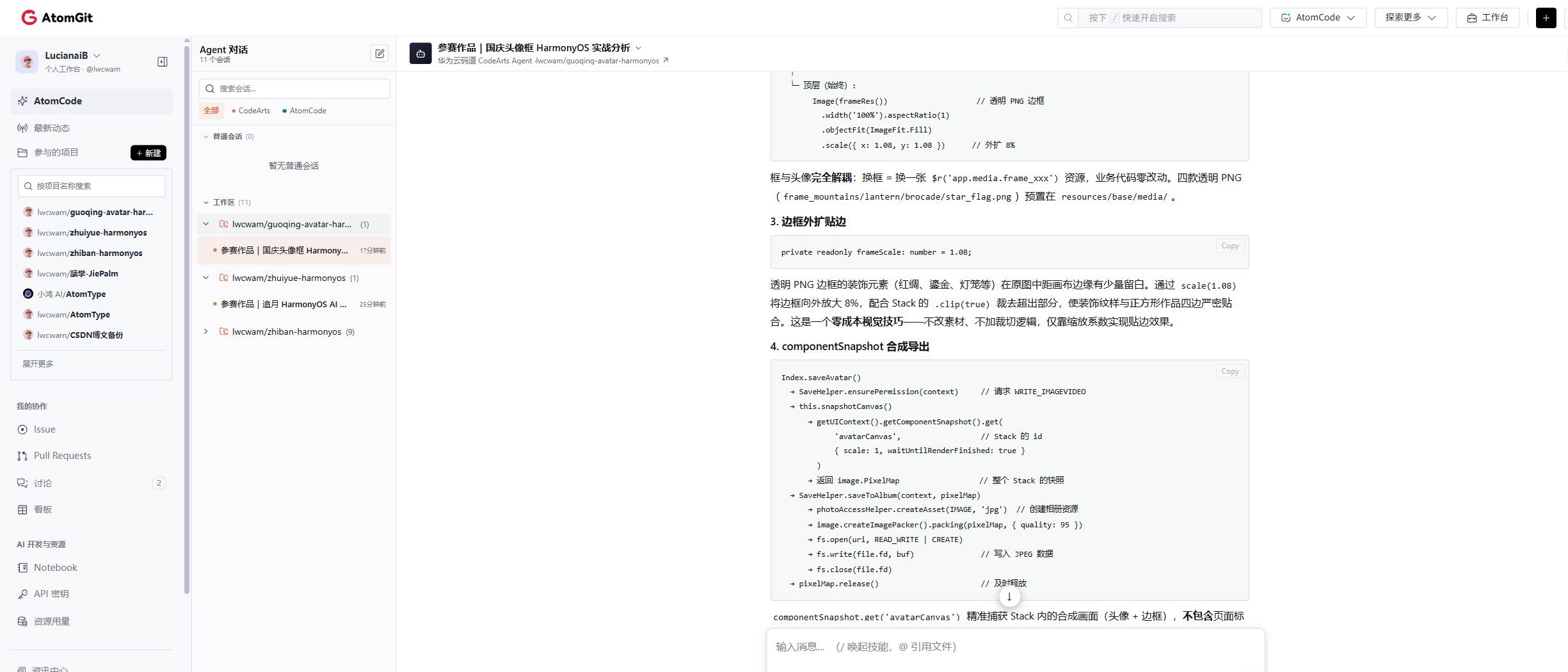The width and height of the screenshot is (1568, 672).
Task: Select CodeArts filter tab
Action: (251, 111)
